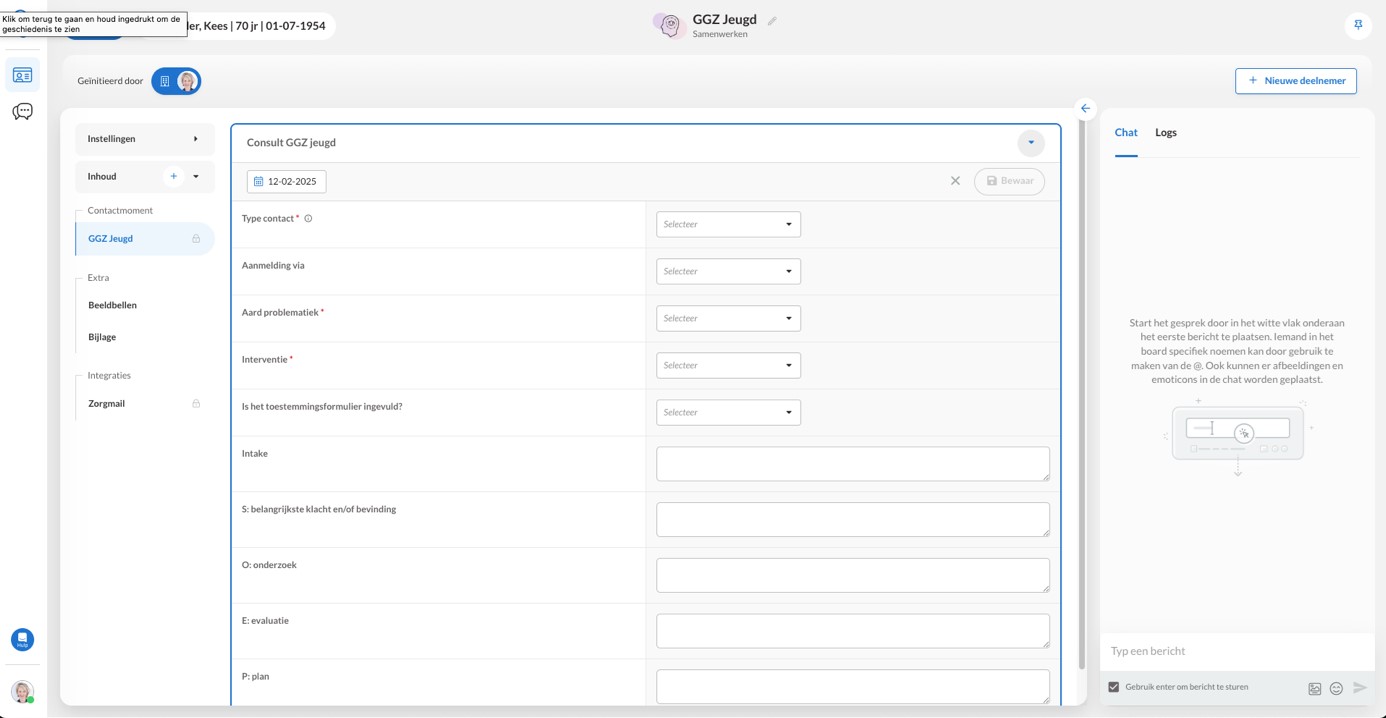Toggle the Geïnitieerd door avatar switch
This screenshot has height=718, width=1386.
click(177, 81)
